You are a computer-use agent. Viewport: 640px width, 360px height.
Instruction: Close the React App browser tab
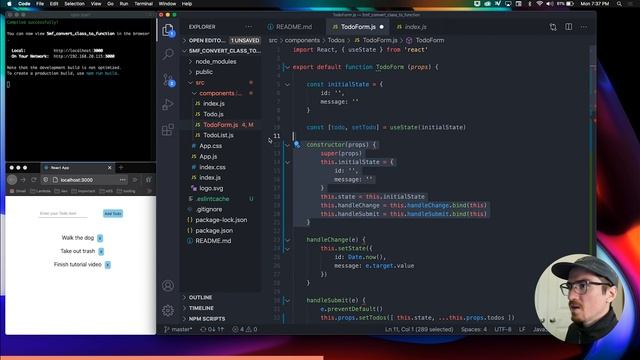[109, 168]
